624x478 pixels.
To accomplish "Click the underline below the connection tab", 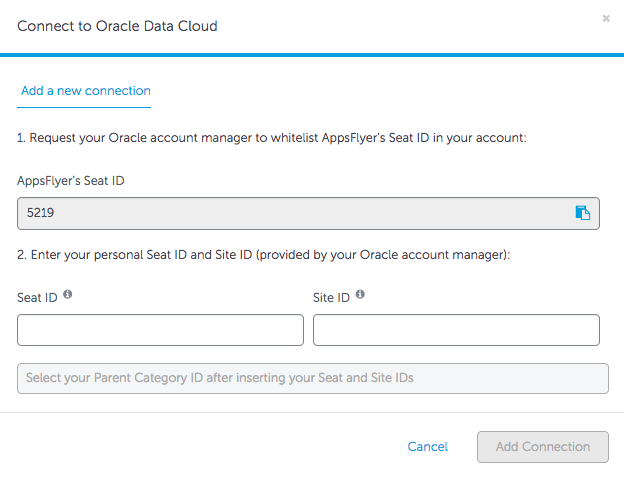I will pyautogui.click(x=85, y=106).
